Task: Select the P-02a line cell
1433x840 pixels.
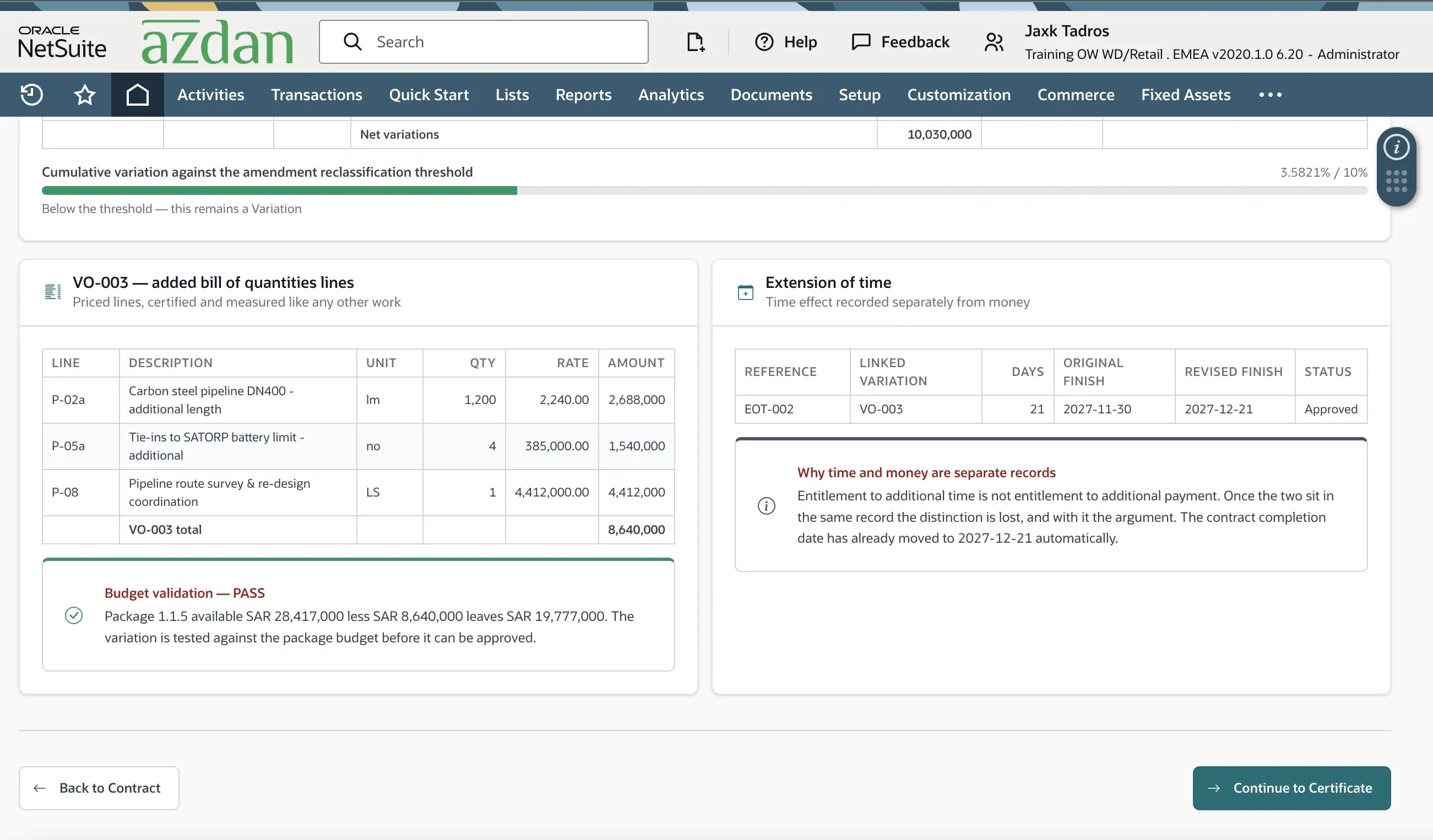Action: [x=81, y=400]
